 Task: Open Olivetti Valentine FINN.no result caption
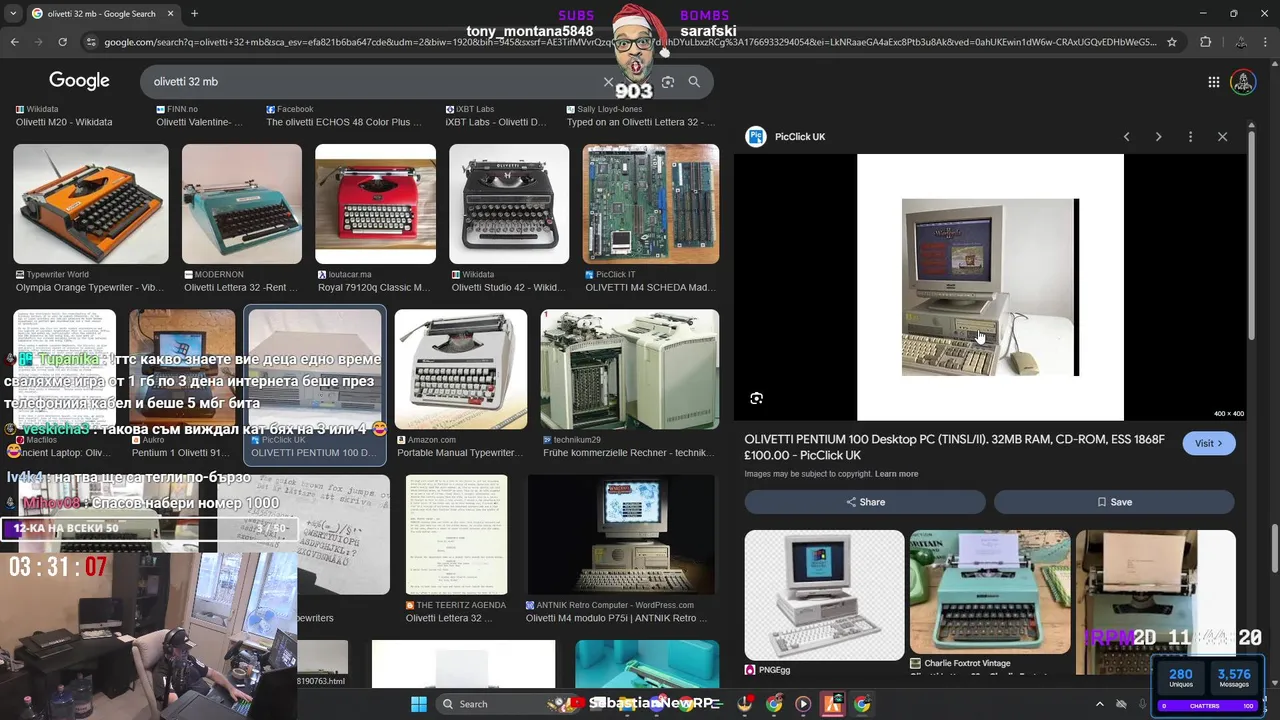click(x=199, y=122)
